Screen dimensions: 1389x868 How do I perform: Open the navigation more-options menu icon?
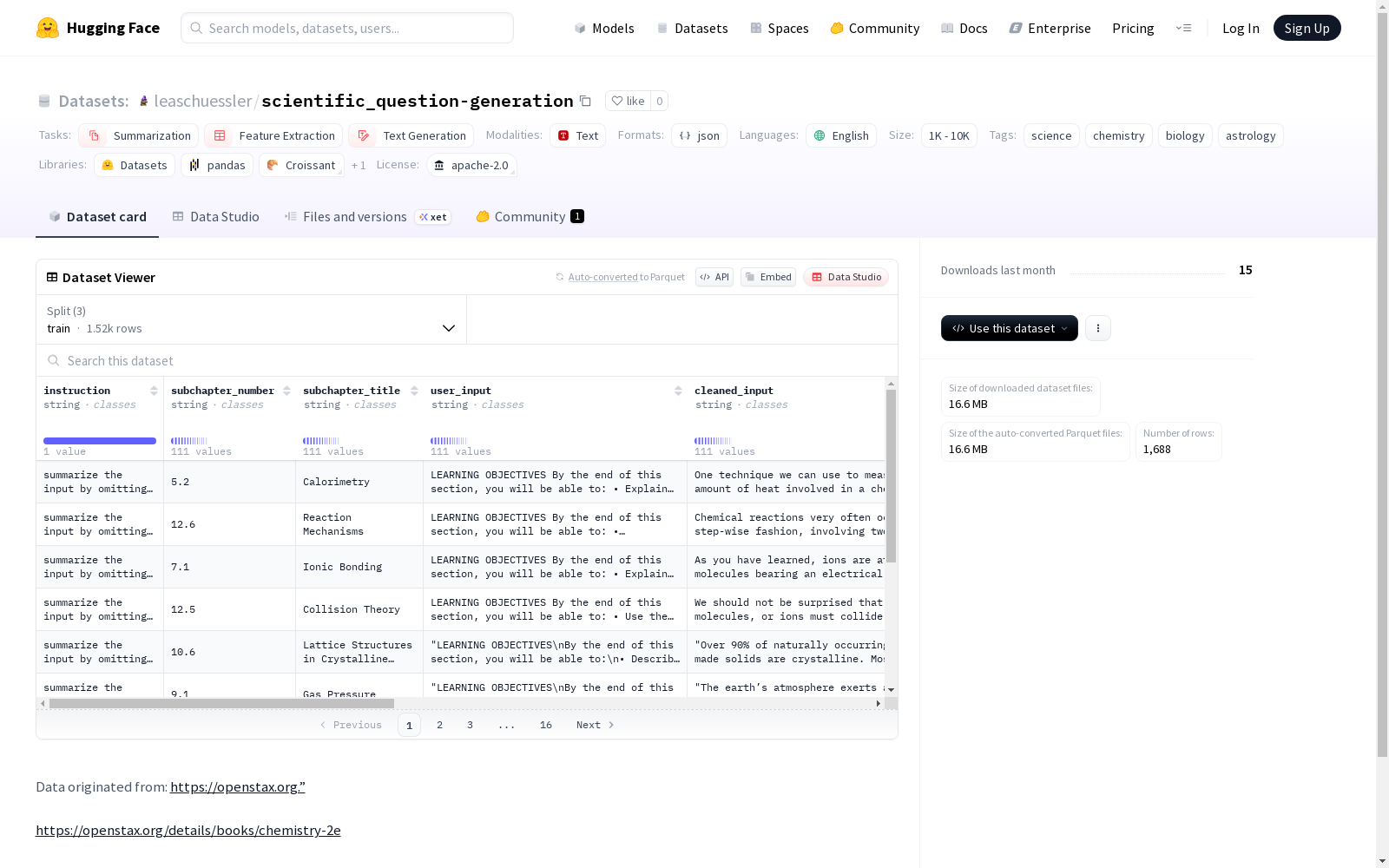click(x=1183, y=28)
